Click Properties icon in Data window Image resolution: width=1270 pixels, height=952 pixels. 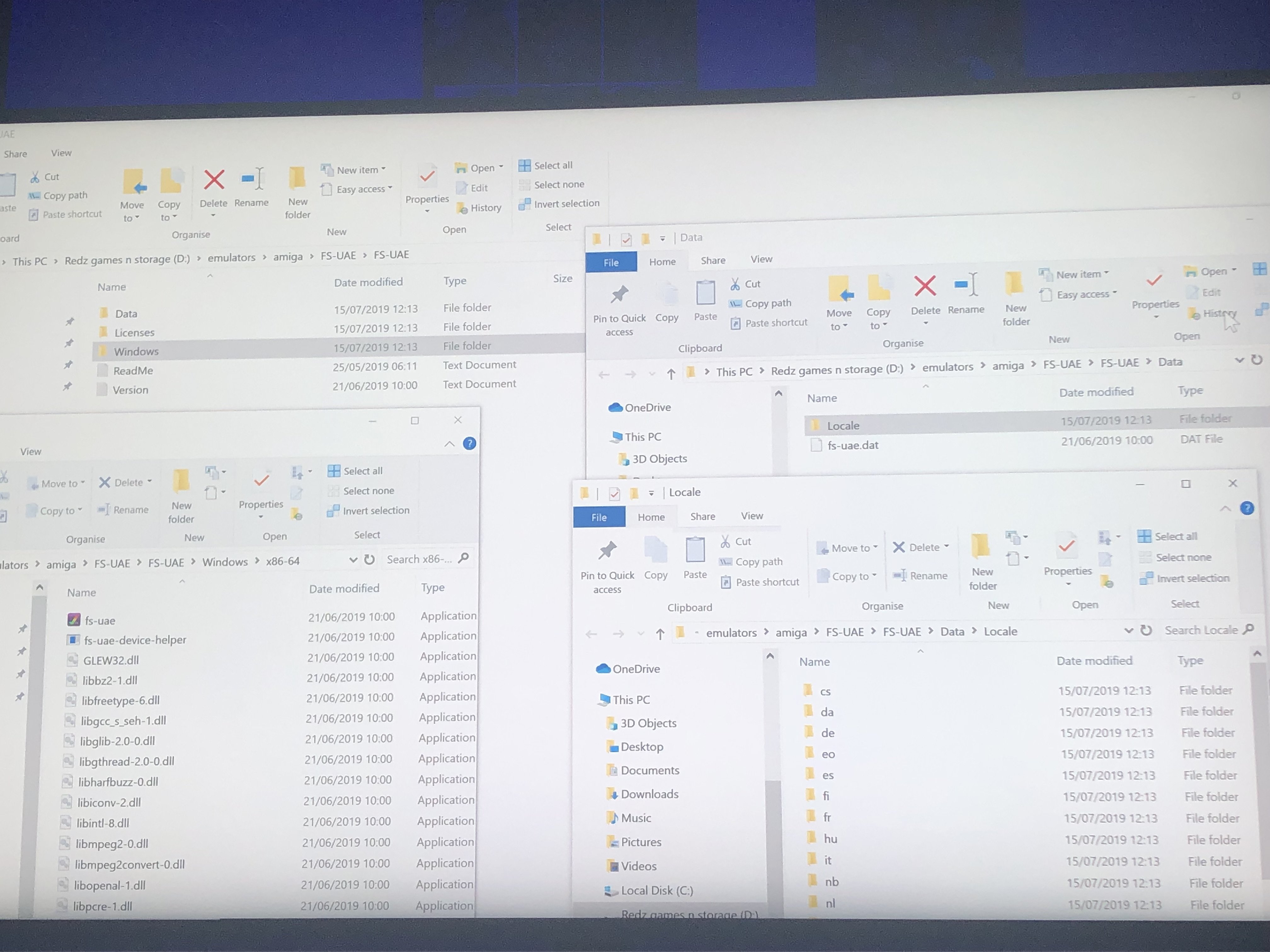coord(1154,281)
